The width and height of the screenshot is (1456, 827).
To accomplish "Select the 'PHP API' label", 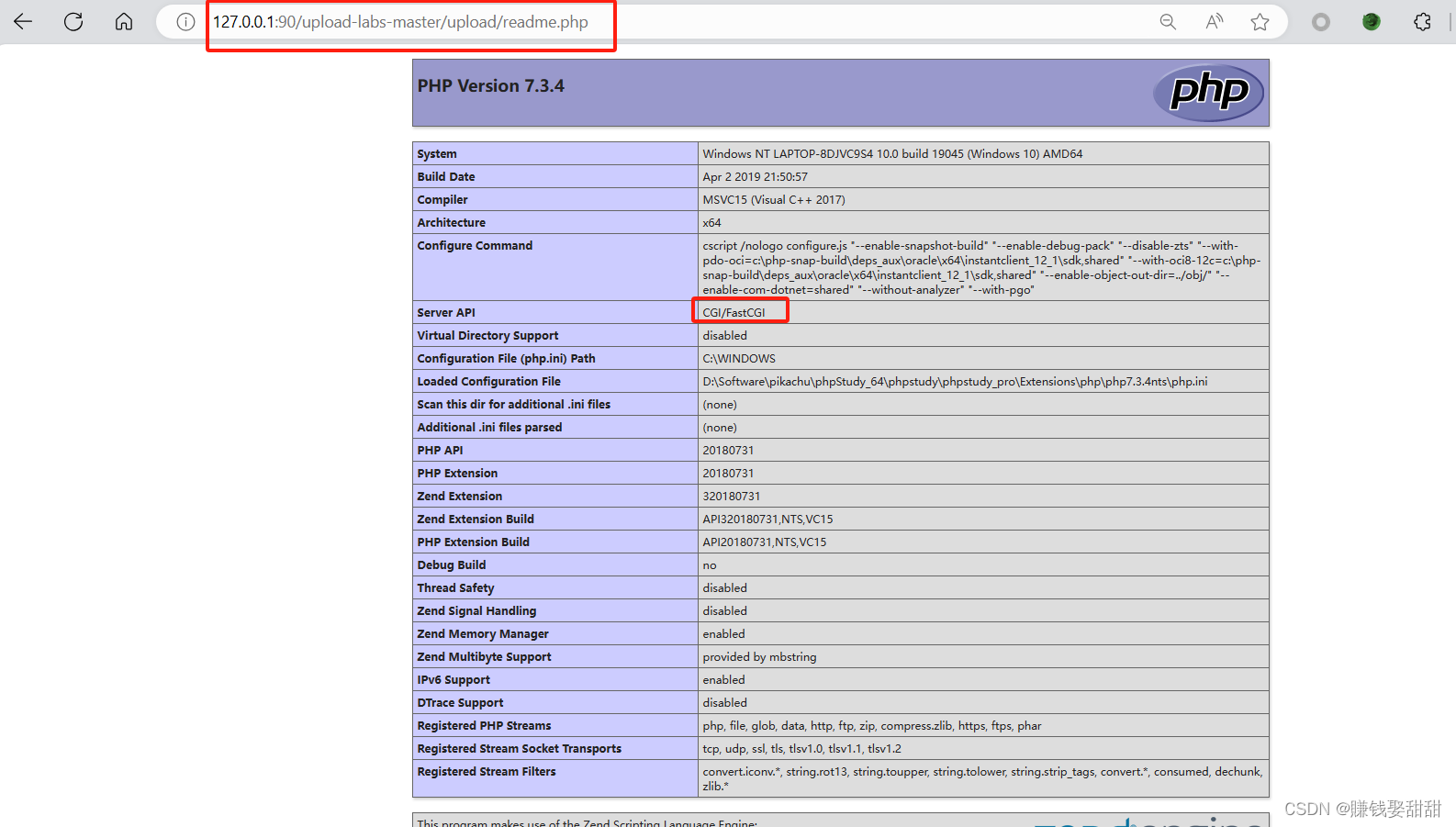I will click(x=440, y=451).
